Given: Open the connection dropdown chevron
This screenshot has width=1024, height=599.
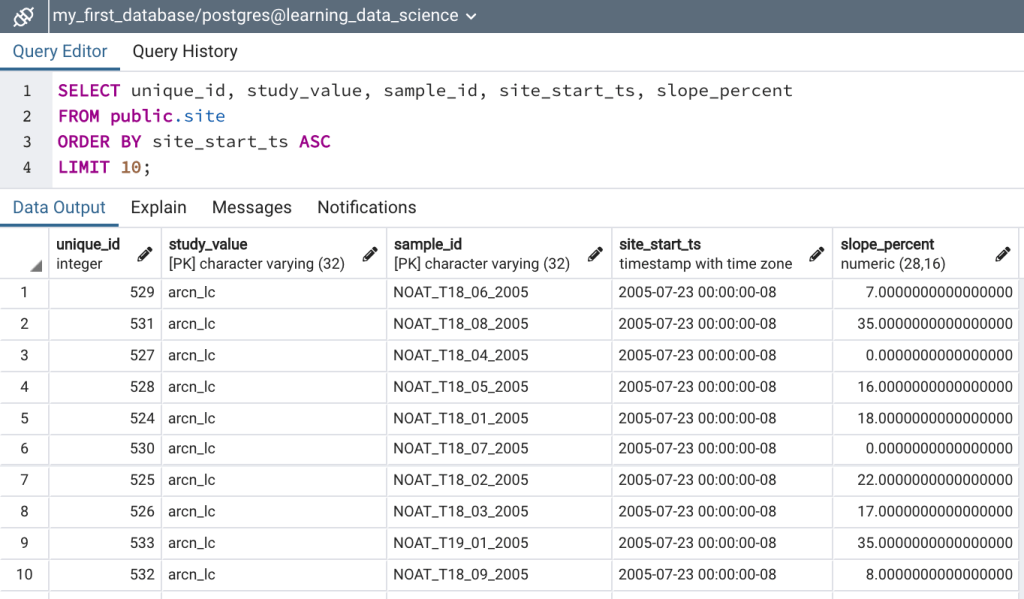Looking at the screenshot, I should tap(472, 17).
